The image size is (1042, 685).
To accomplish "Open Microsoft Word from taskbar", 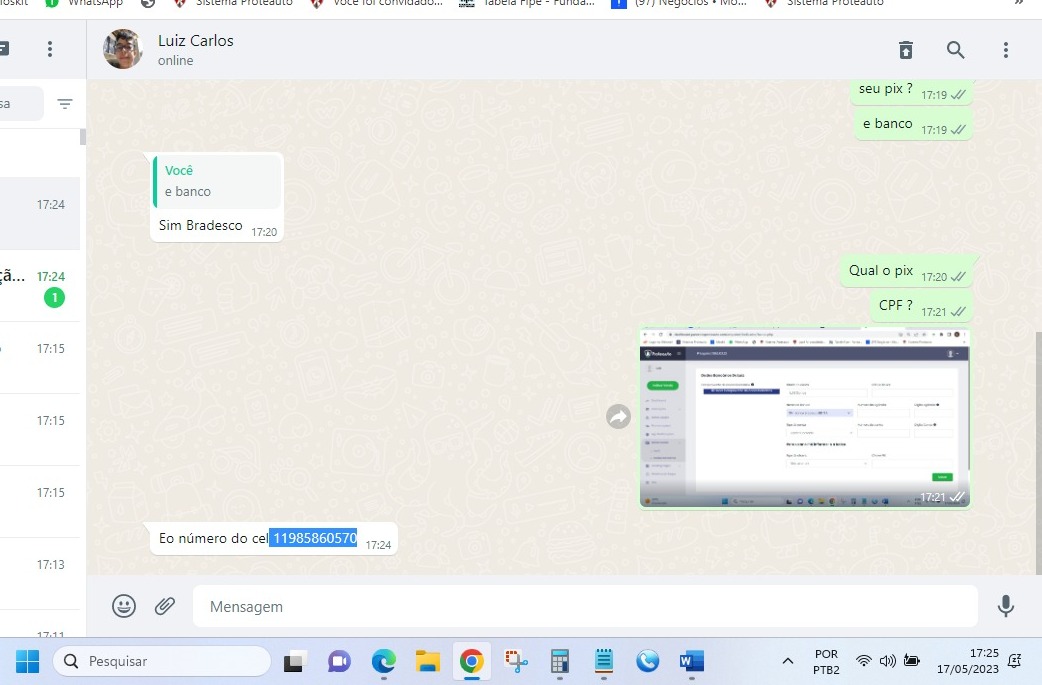I will click(691, 661).
